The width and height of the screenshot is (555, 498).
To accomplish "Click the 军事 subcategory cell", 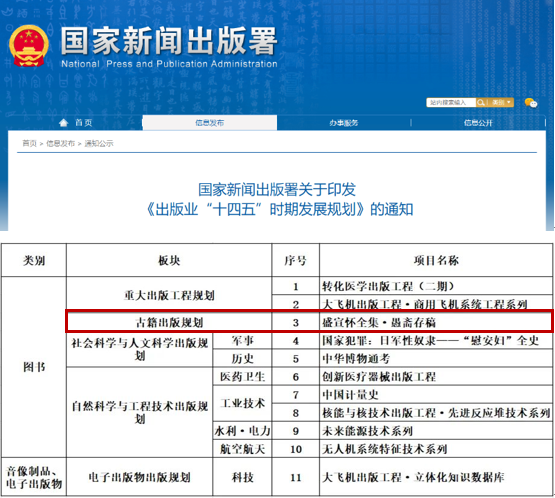I will click(x=242, y=340).
